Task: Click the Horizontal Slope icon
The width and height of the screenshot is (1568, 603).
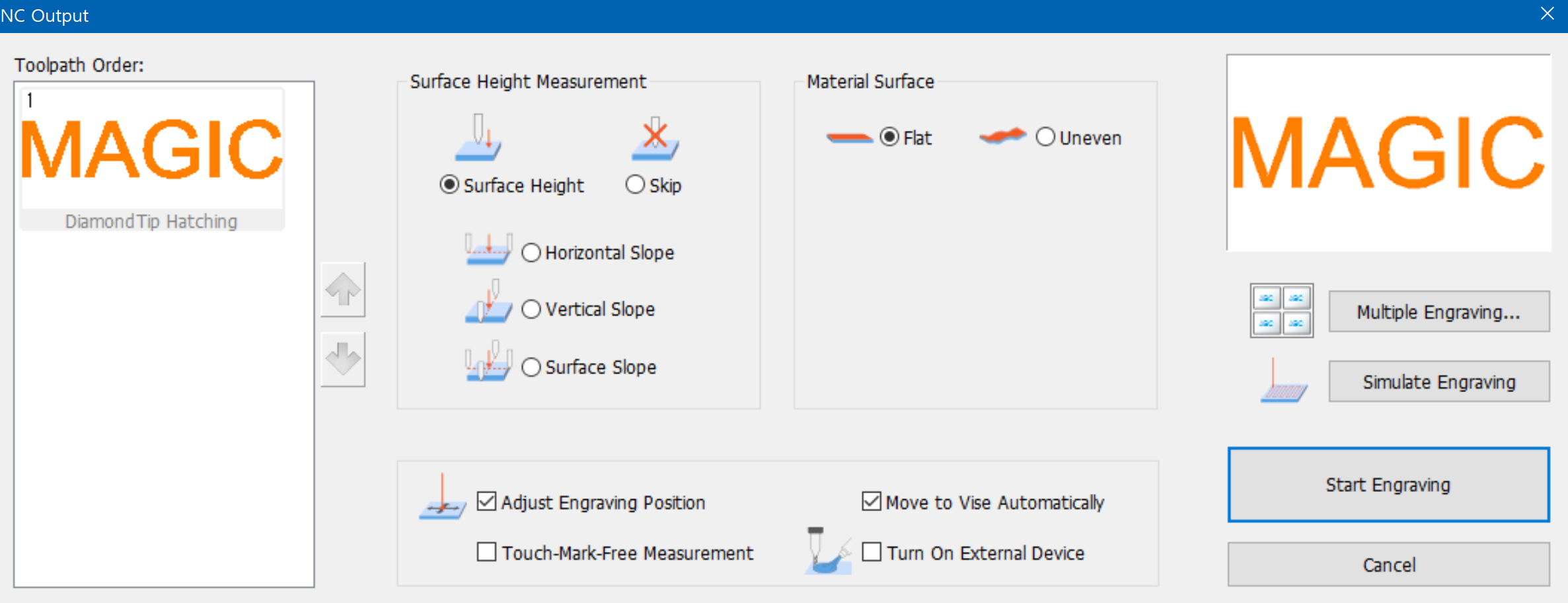Action: click(x=488, y=250)
